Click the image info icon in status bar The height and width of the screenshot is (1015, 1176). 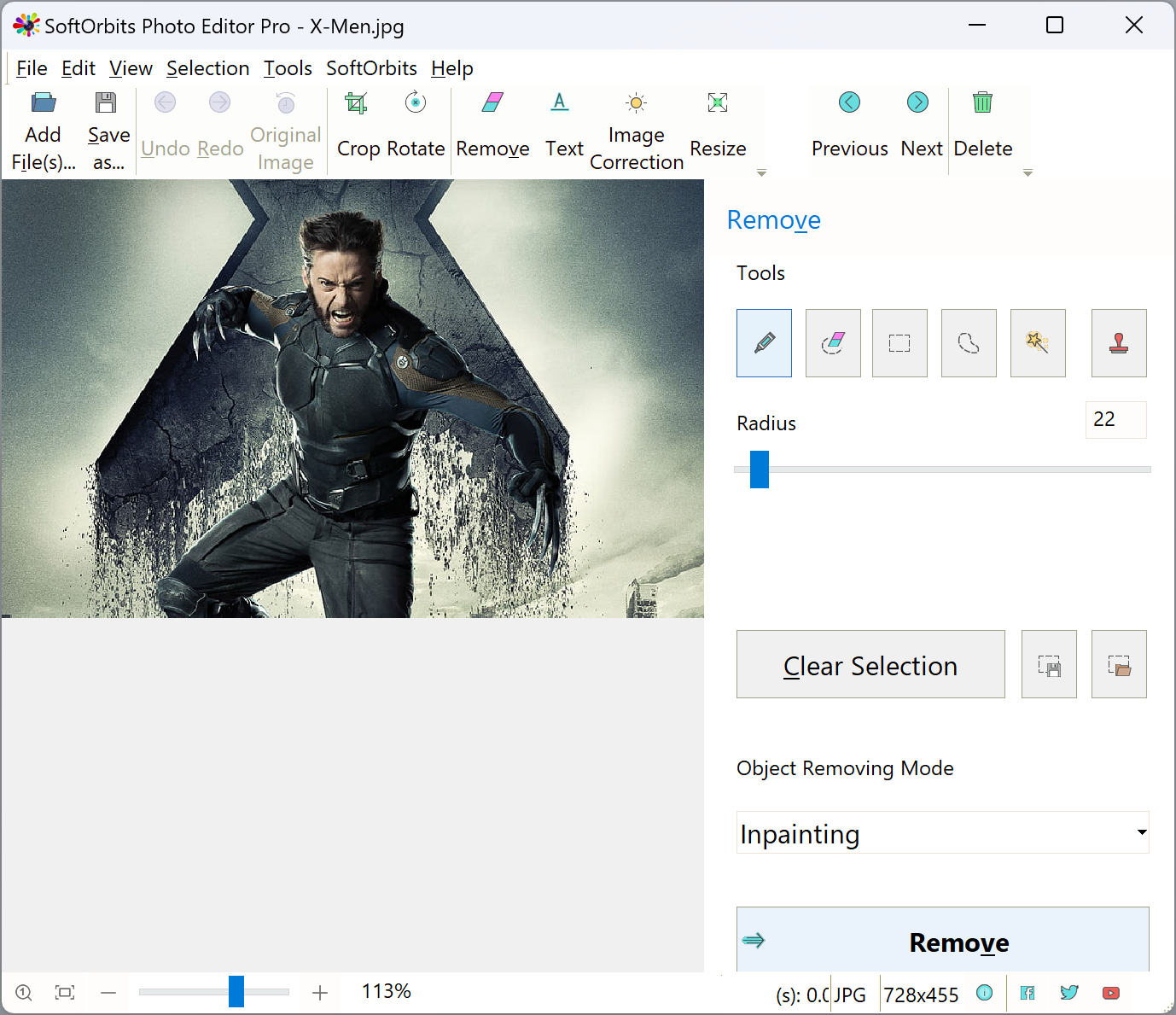[x=984, y=993]
